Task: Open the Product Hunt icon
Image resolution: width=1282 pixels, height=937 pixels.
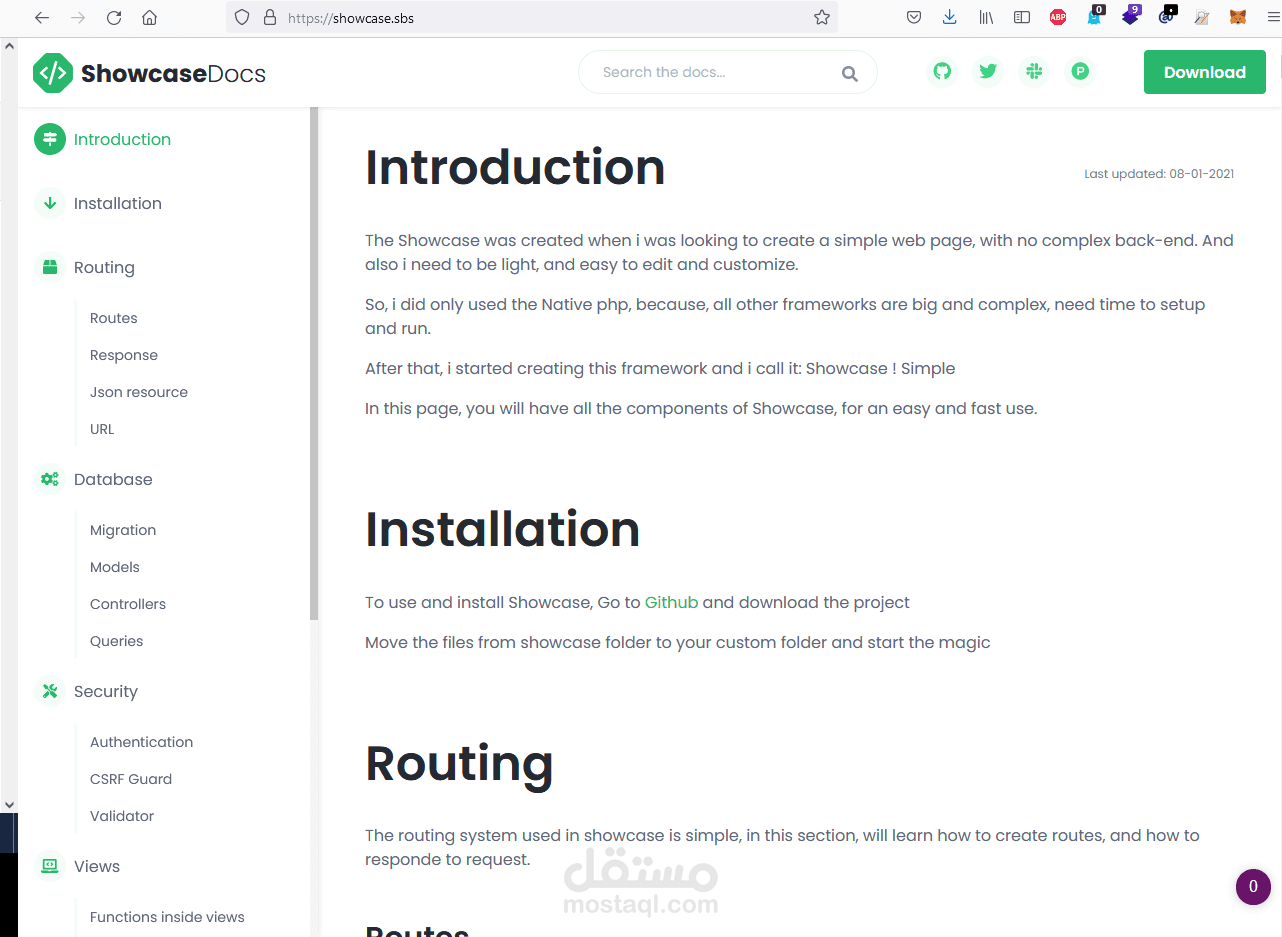Action: pyautogui.click(x=1080, y=71)
